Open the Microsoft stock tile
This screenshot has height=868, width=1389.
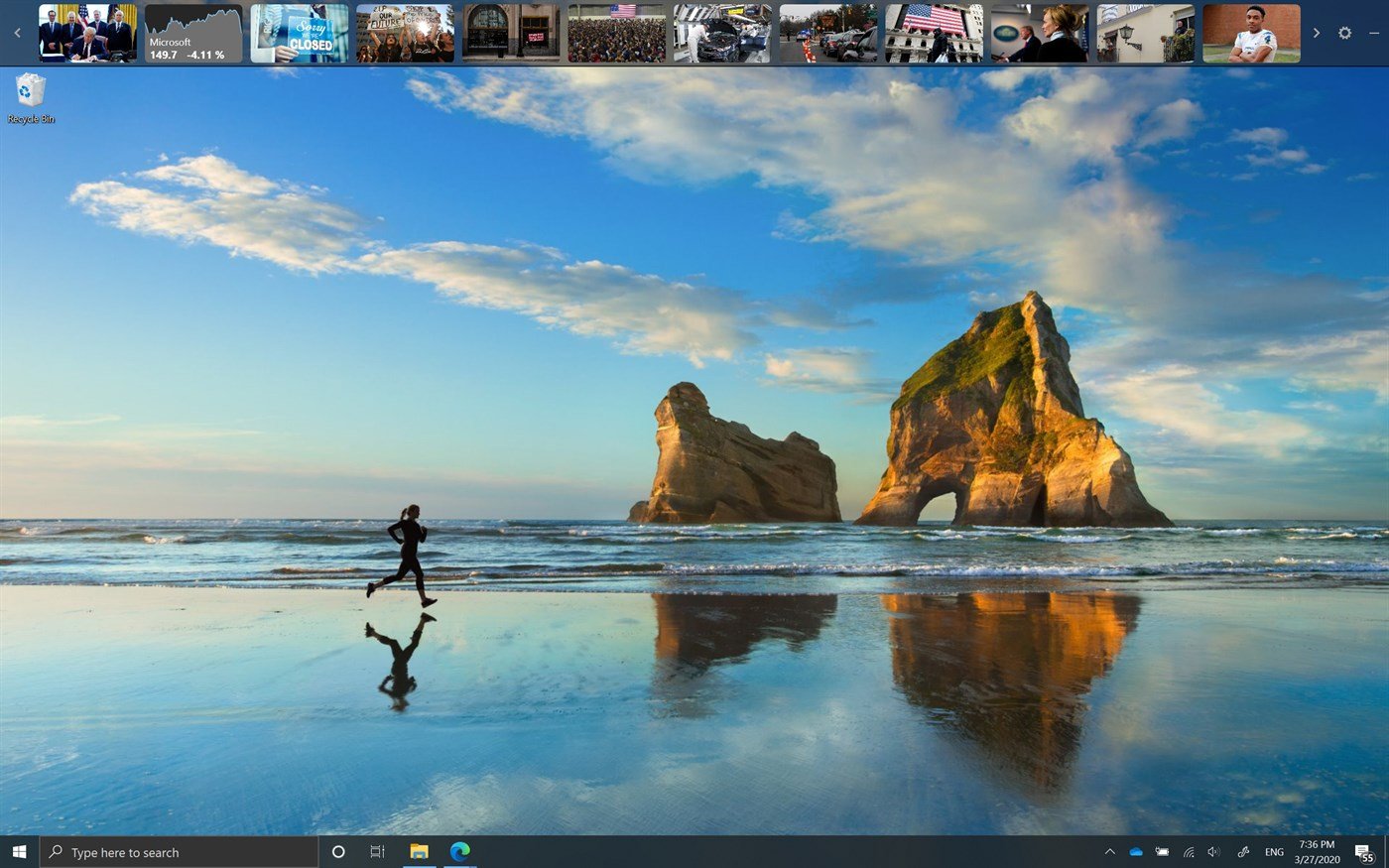193,34
